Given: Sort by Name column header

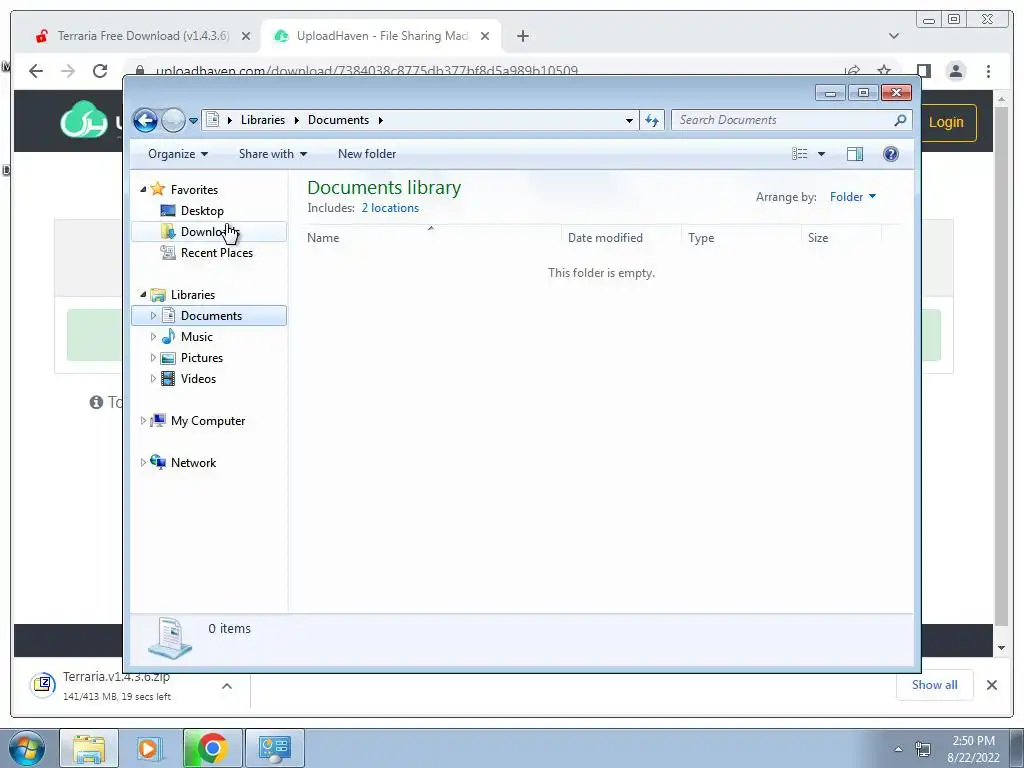Looking at the screenshot, I should pos(431,238).
